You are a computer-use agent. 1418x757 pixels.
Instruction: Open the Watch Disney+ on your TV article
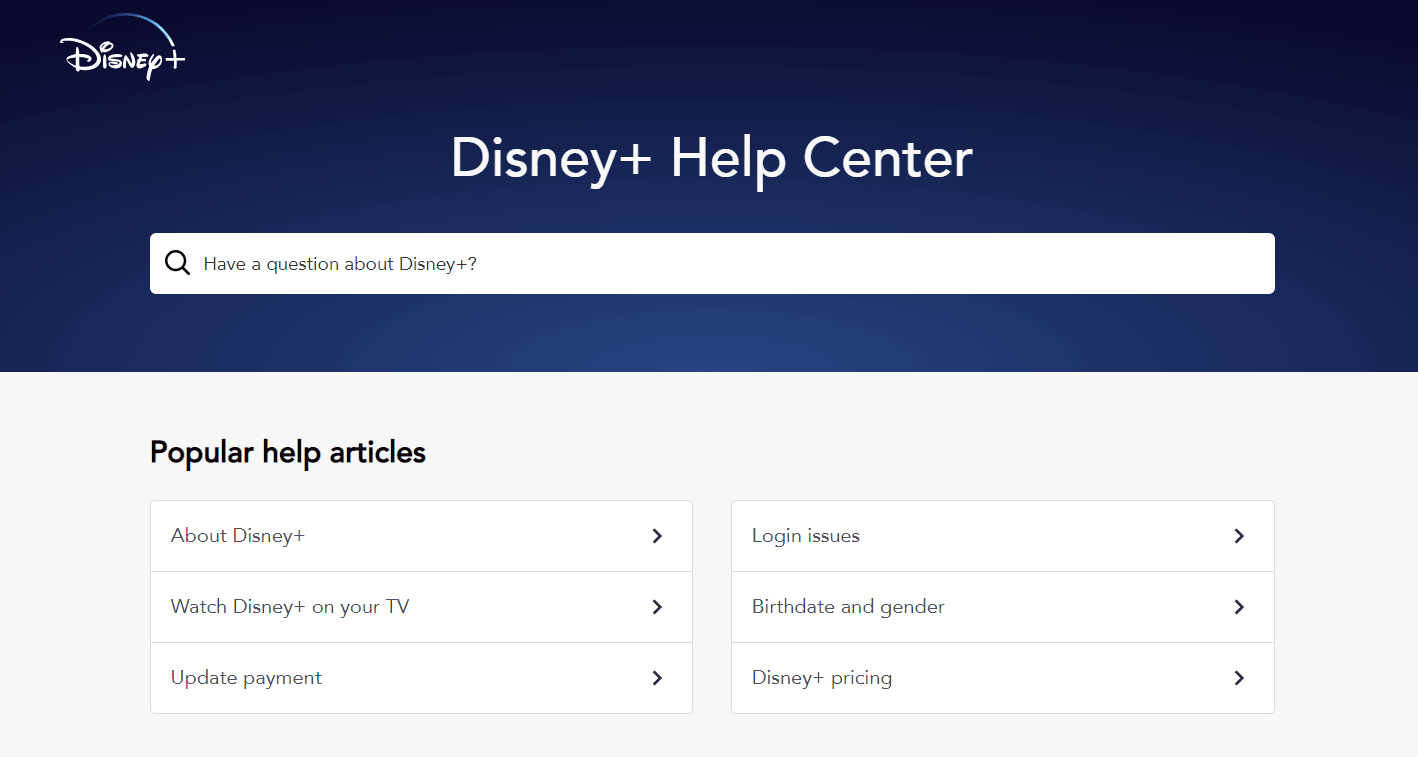pos(421,607)
